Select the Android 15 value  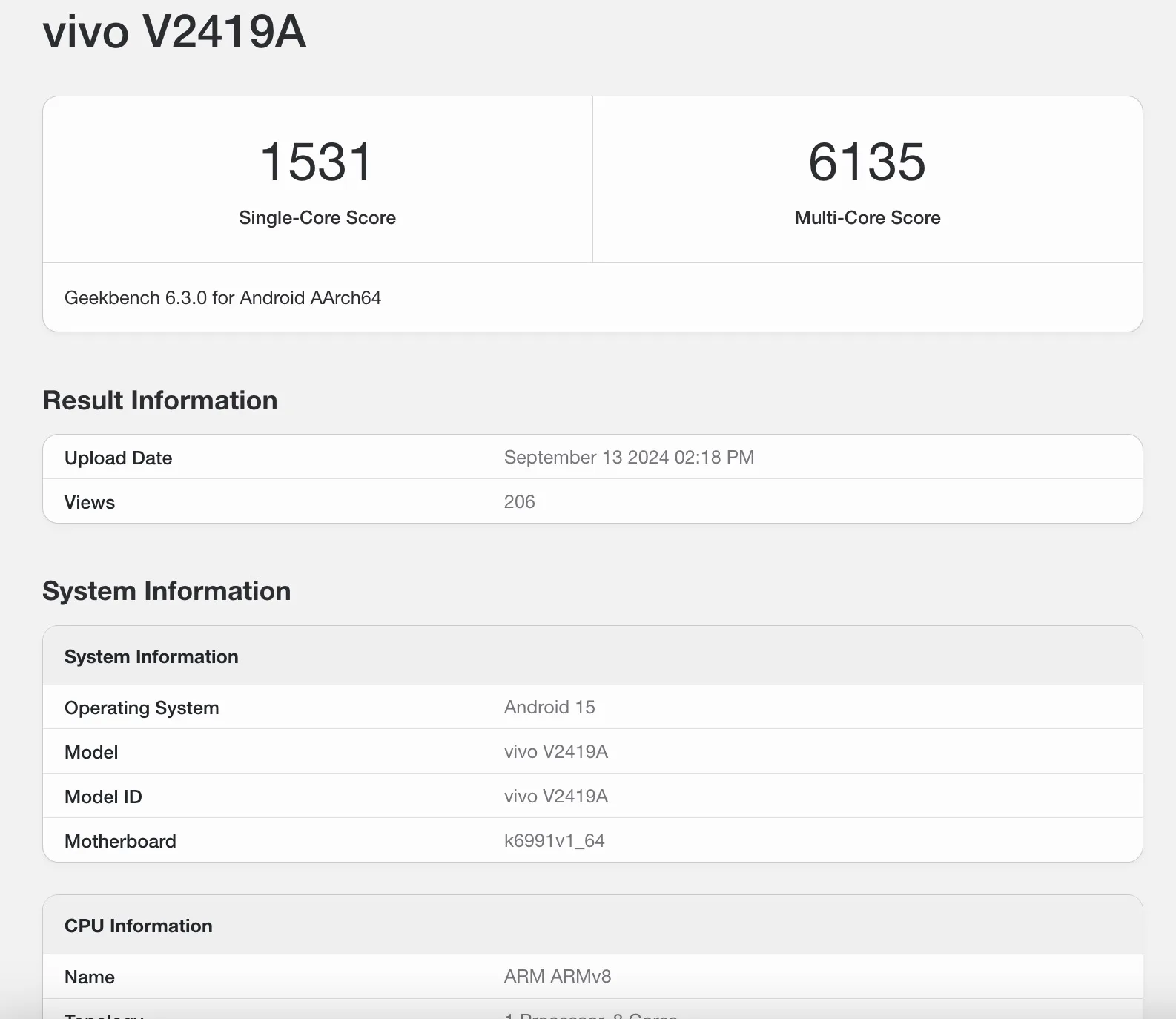pos(549,707)
